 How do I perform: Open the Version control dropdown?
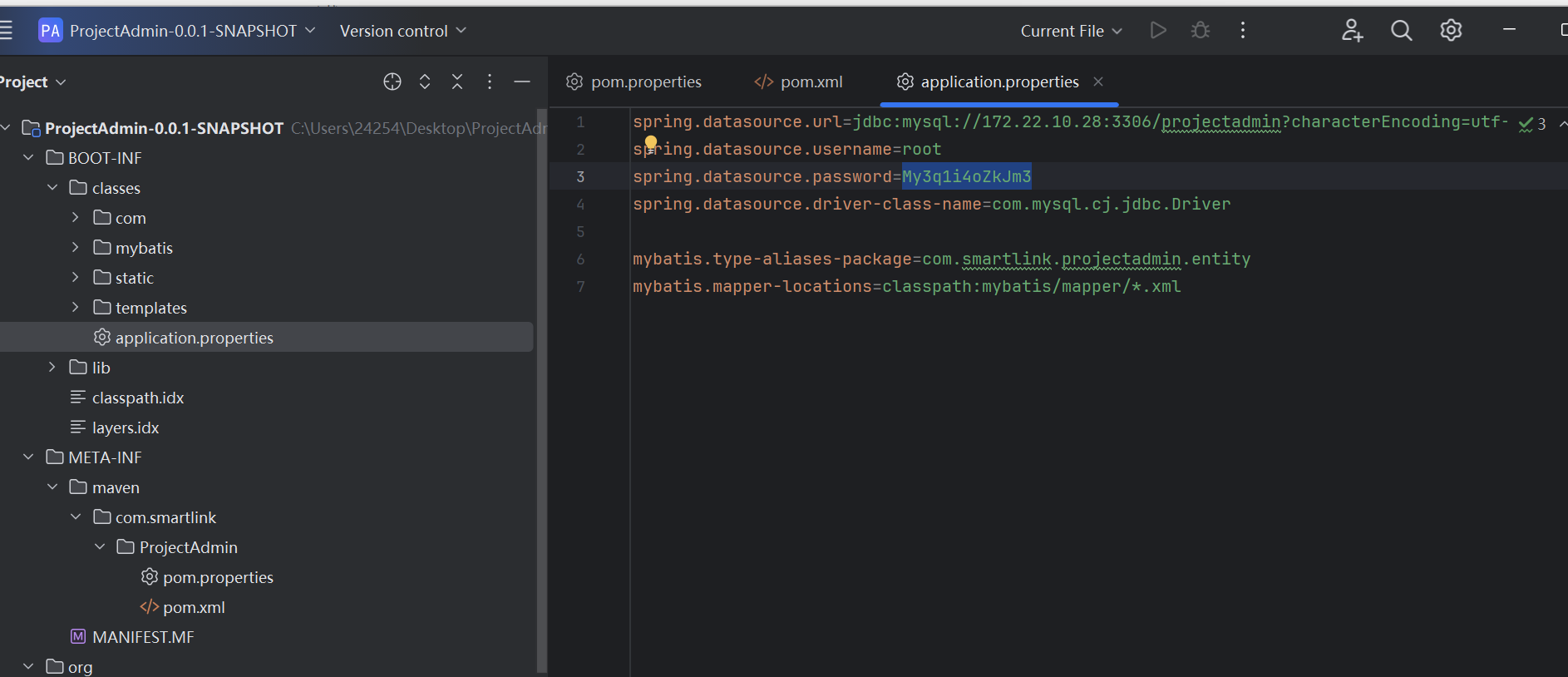[x=402, y=31]
